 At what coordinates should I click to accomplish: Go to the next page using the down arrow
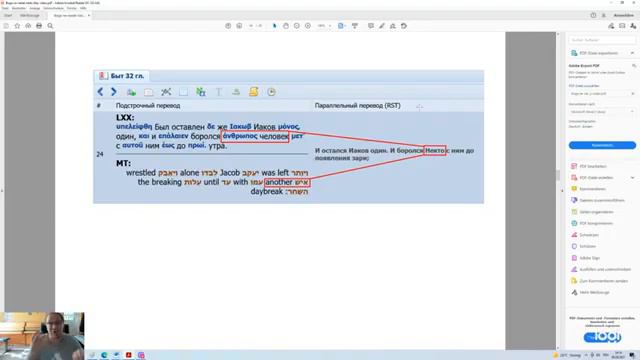coord(239,26)
